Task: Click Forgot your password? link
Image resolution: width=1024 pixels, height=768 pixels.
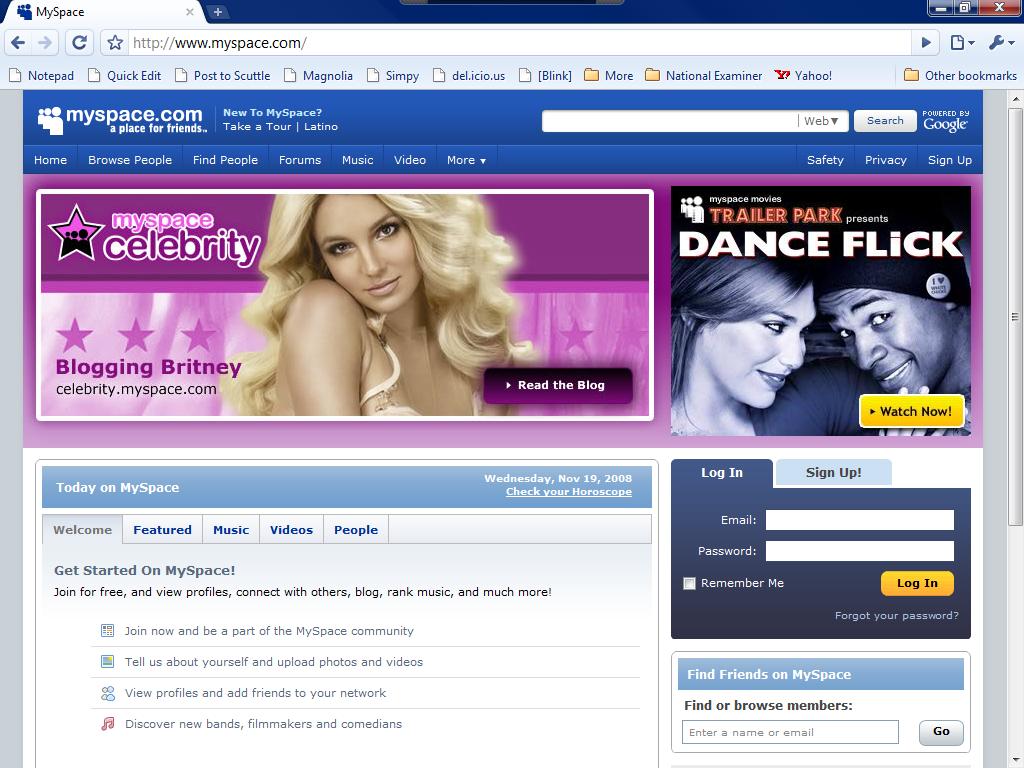Action: pos(897,616)
